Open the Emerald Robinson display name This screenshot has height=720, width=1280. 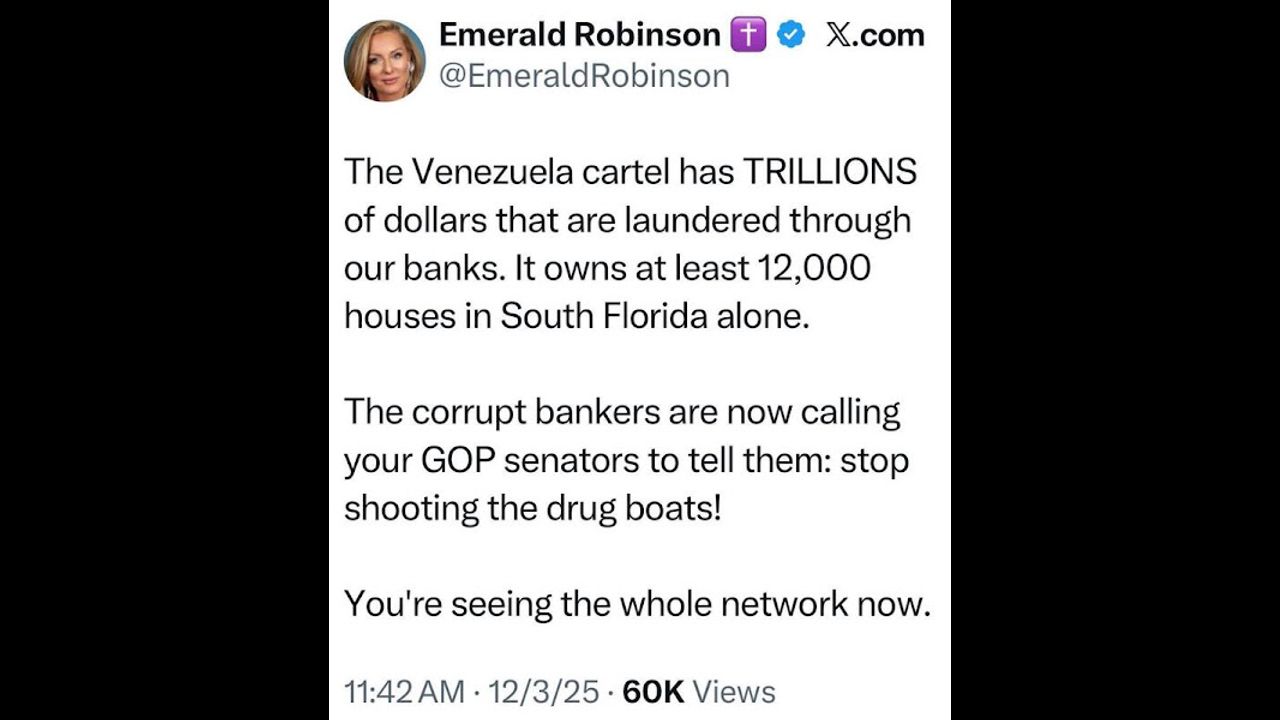pyautogui.click(x=579, y=35)
